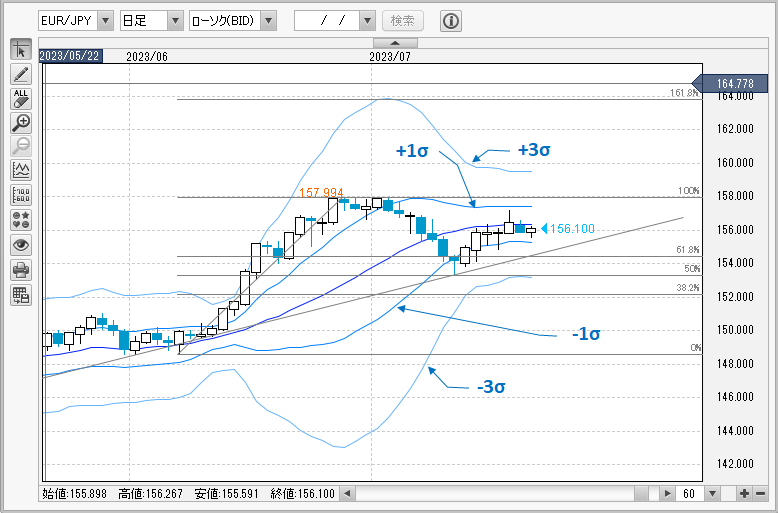778x513 pixels.
Task: Open the date picker dropdown arrow
Action: click(x=367, y=21)
